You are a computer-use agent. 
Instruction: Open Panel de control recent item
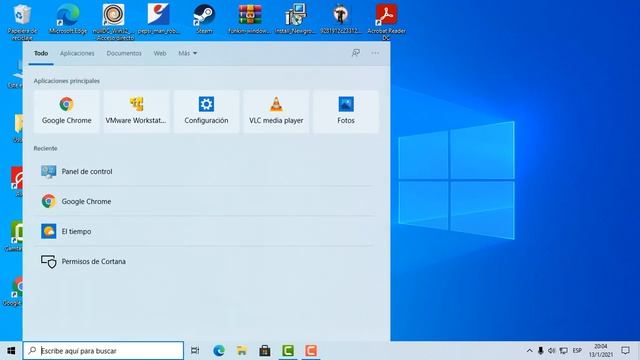(203, 171)
